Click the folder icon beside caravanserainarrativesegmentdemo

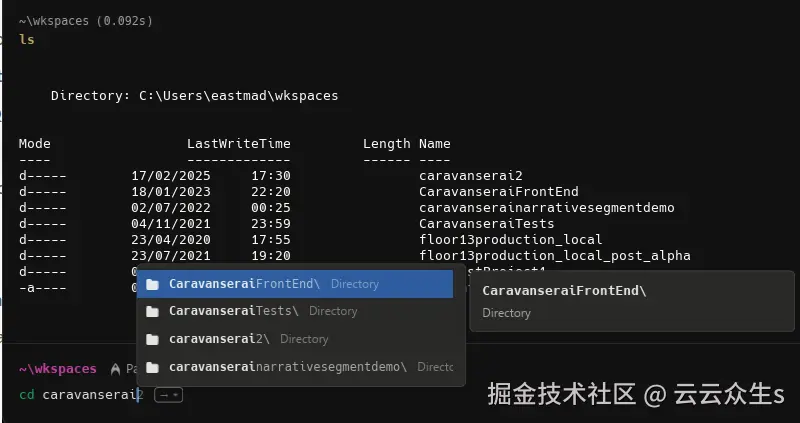[x=152, y=367]
